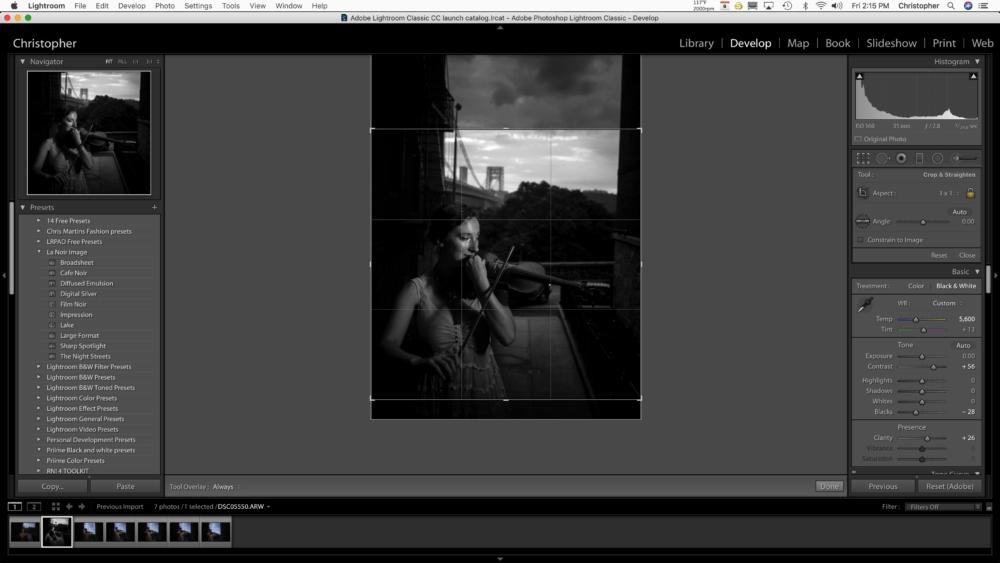
Task: Set Navigator zoom to FIT
Action: click(x=109, y=62)
